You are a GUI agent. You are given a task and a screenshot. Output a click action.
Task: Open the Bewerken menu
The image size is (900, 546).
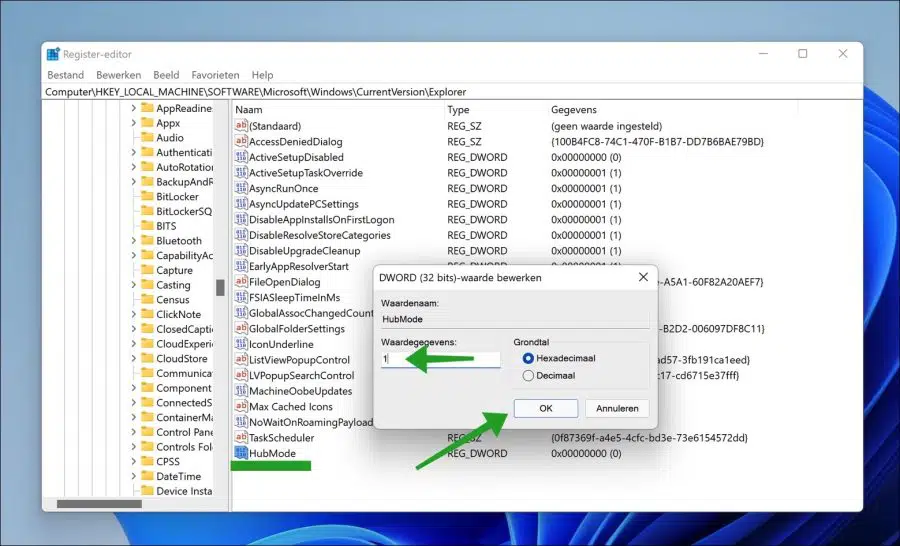click(x=118, y=75)
